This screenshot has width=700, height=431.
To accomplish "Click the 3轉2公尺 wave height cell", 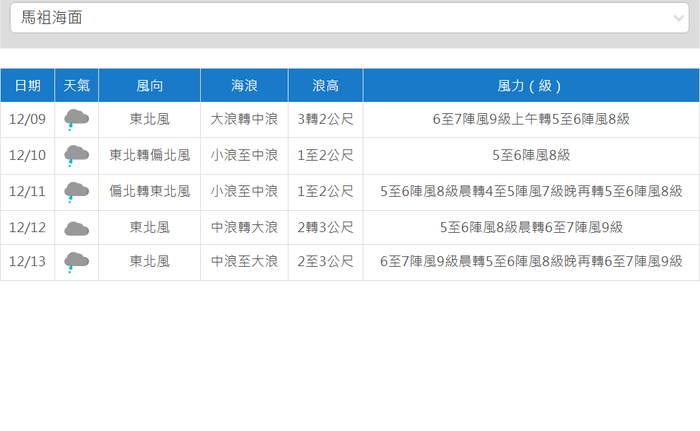I will point(325,120).
